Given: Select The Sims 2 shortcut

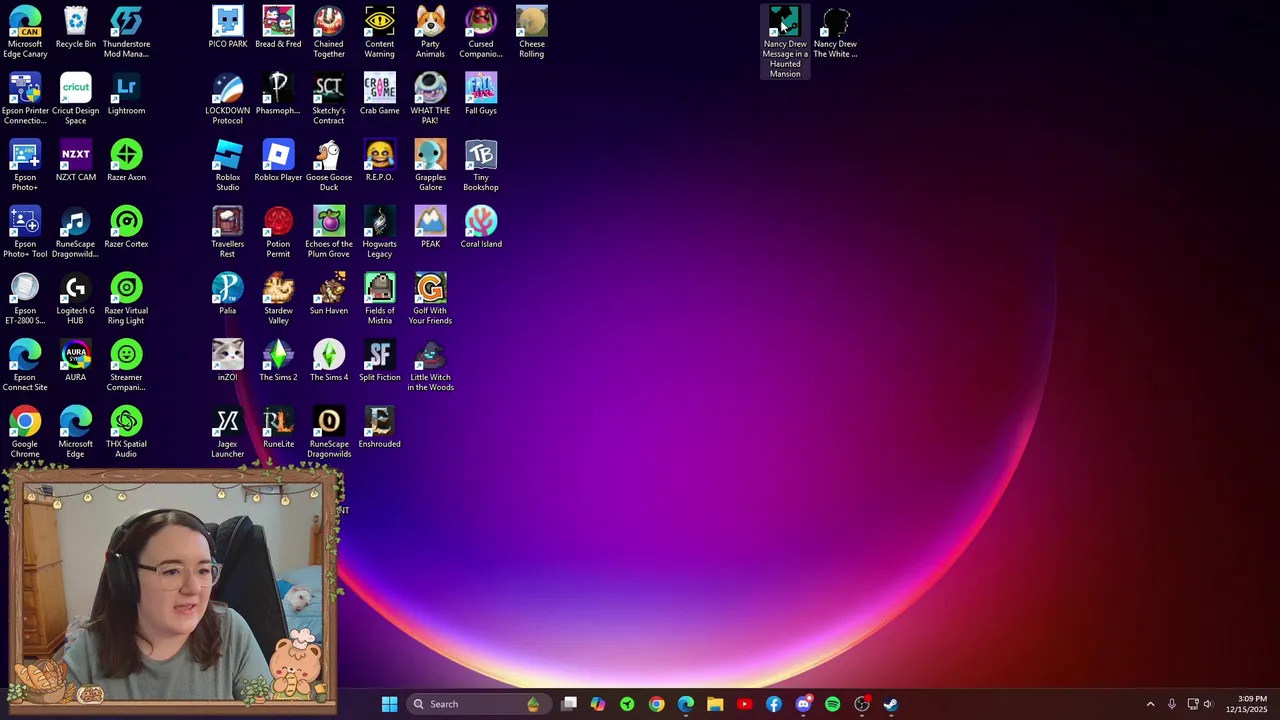Looking at the screenshot, I should pyautogui.click(x=278, y=361).
